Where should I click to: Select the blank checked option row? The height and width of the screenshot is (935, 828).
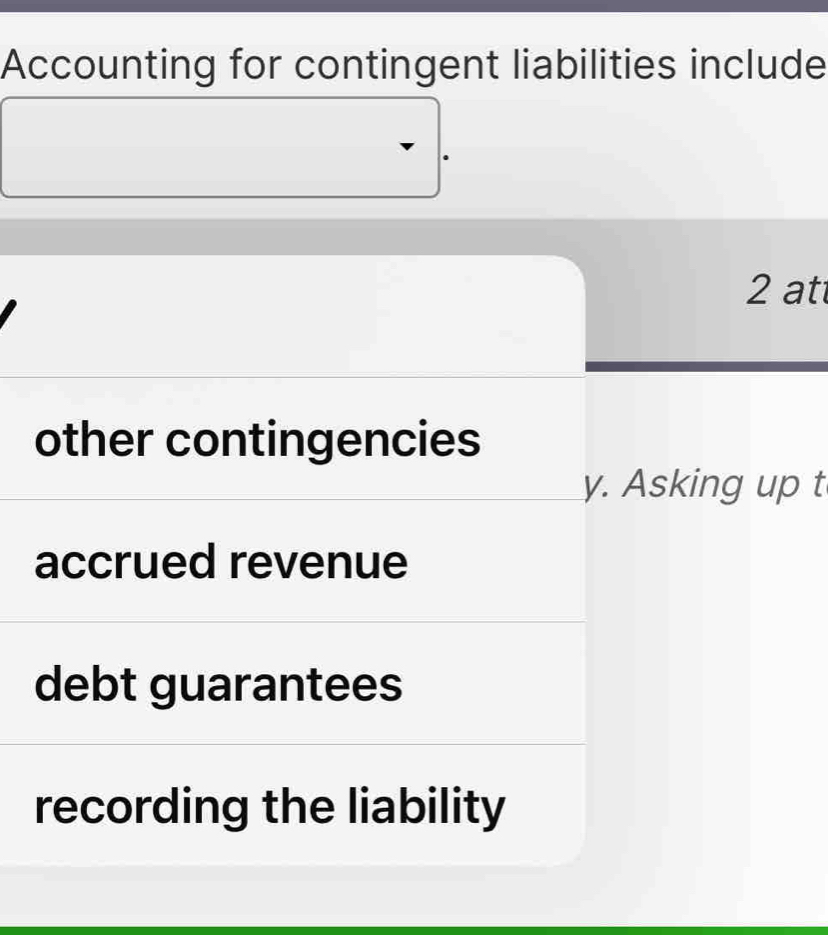click(290, 317)
